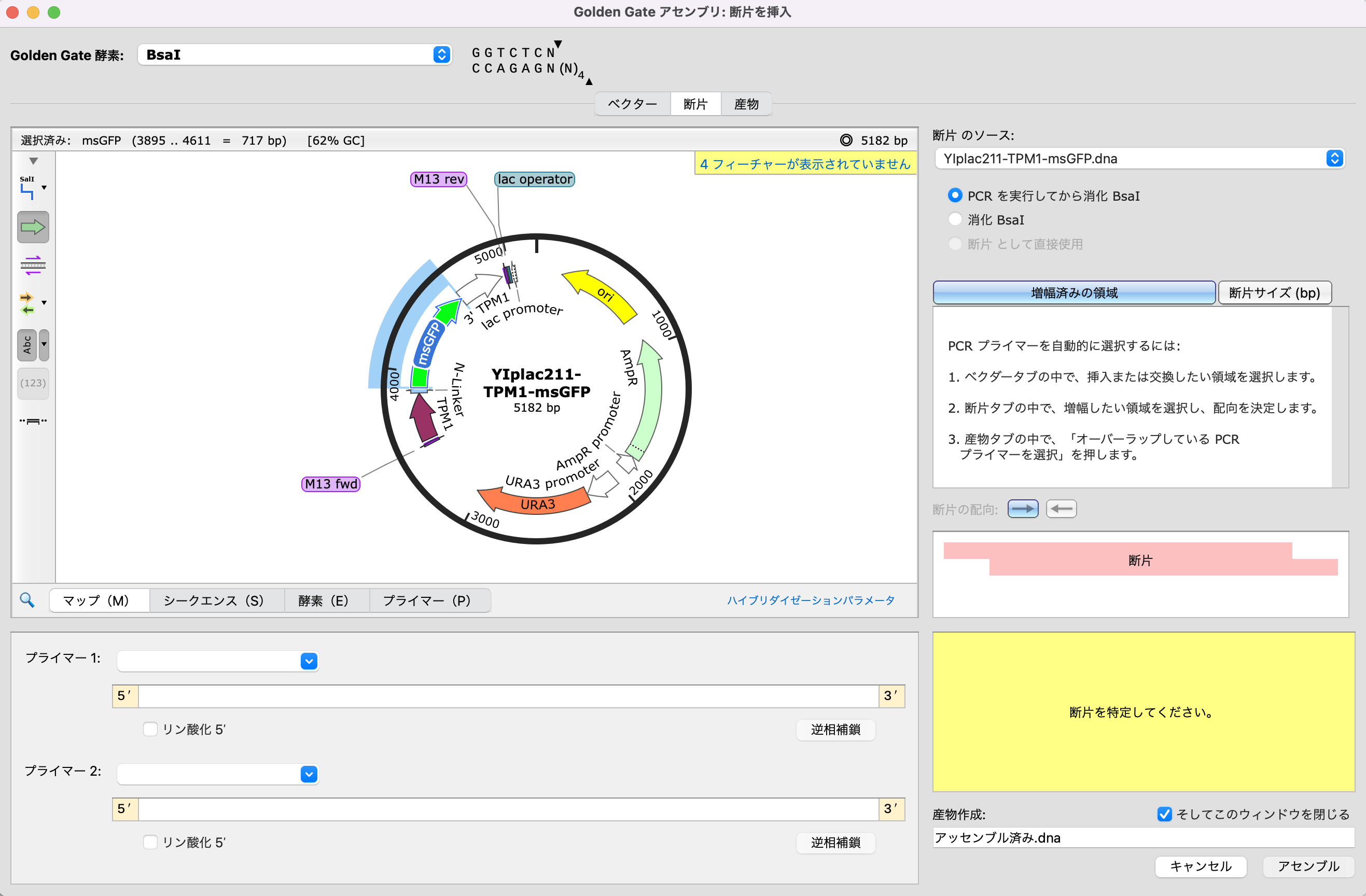The image size is (1366, 896).
Task: Click the show translations orange-green arrows icon
Action: [x=27, y=304]
